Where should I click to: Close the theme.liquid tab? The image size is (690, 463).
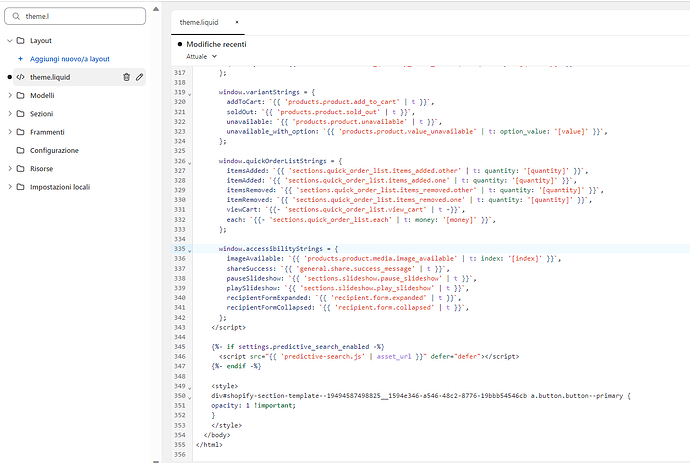click(236, 21)
